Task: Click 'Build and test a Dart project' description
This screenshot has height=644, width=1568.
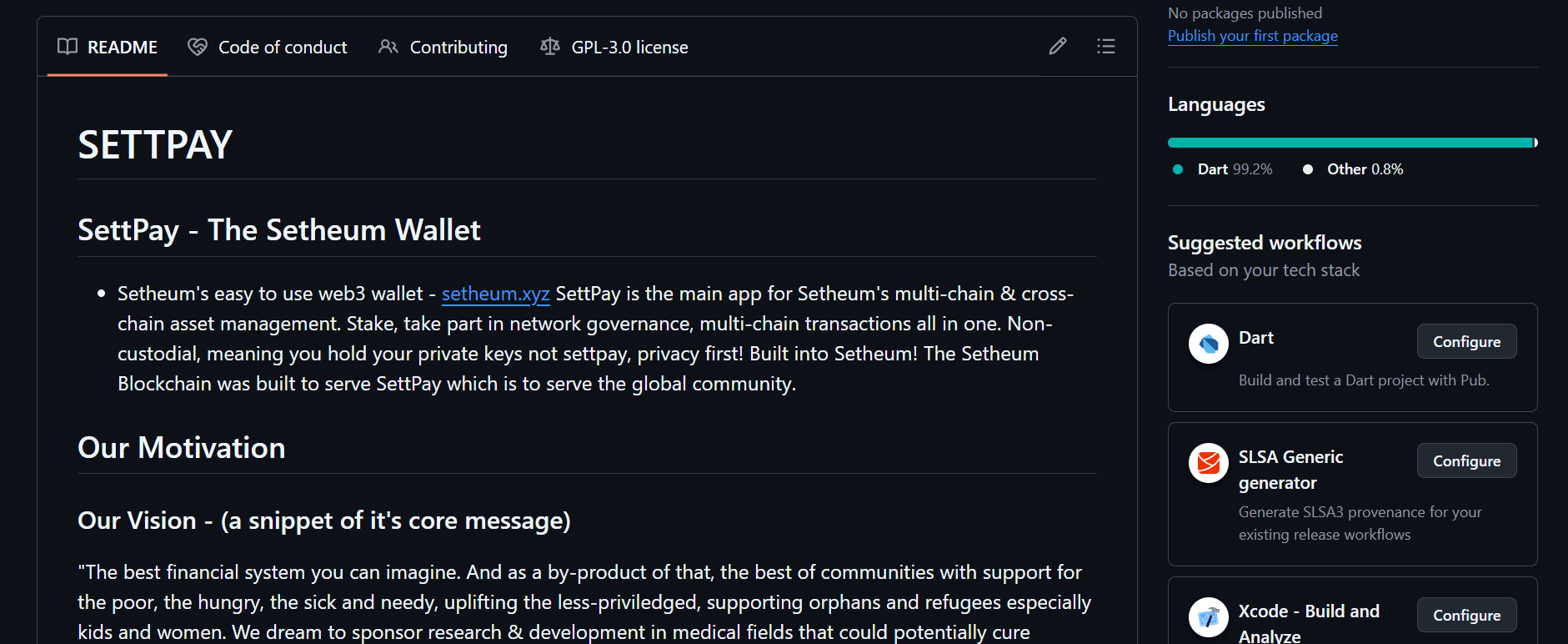Action: 1364,380
